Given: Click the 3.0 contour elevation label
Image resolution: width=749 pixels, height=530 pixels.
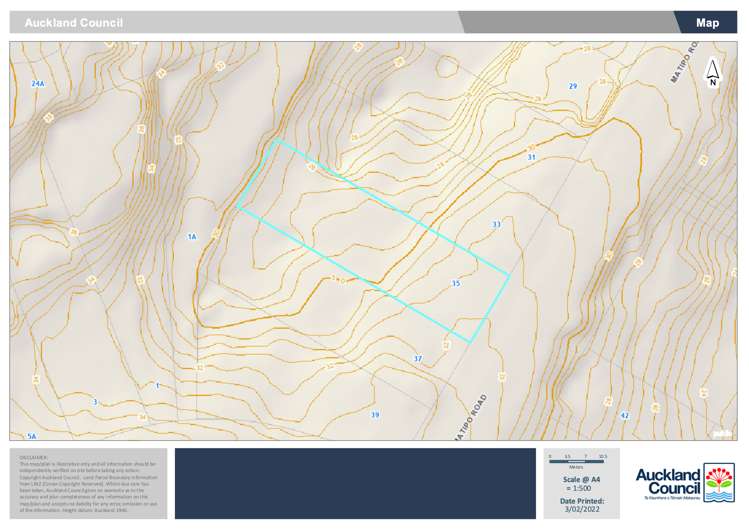Looking at the screenshot, I should pos(338,280).
